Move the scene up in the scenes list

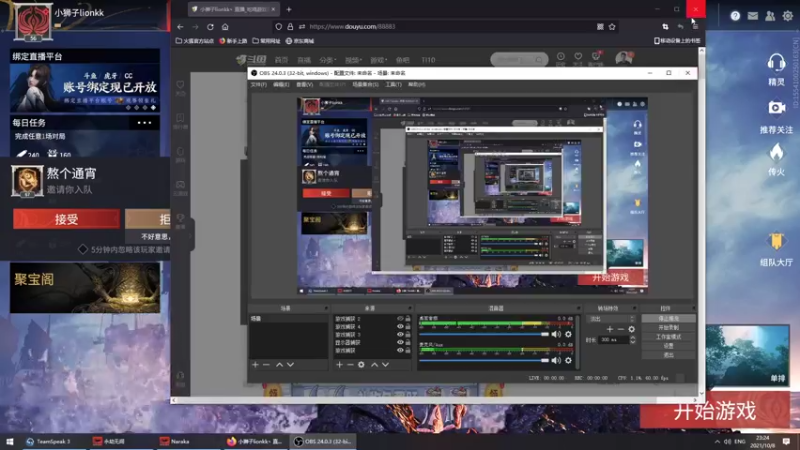pos(279,365)
